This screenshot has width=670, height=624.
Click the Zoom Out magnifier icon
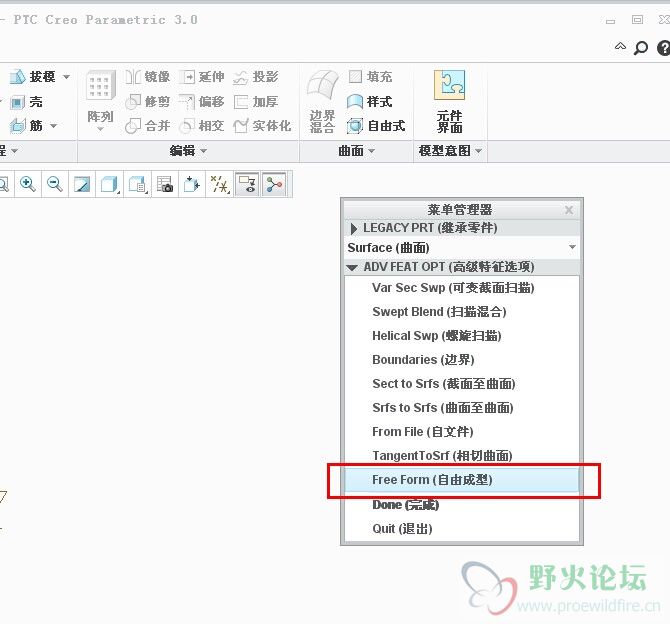coord(55,184)
